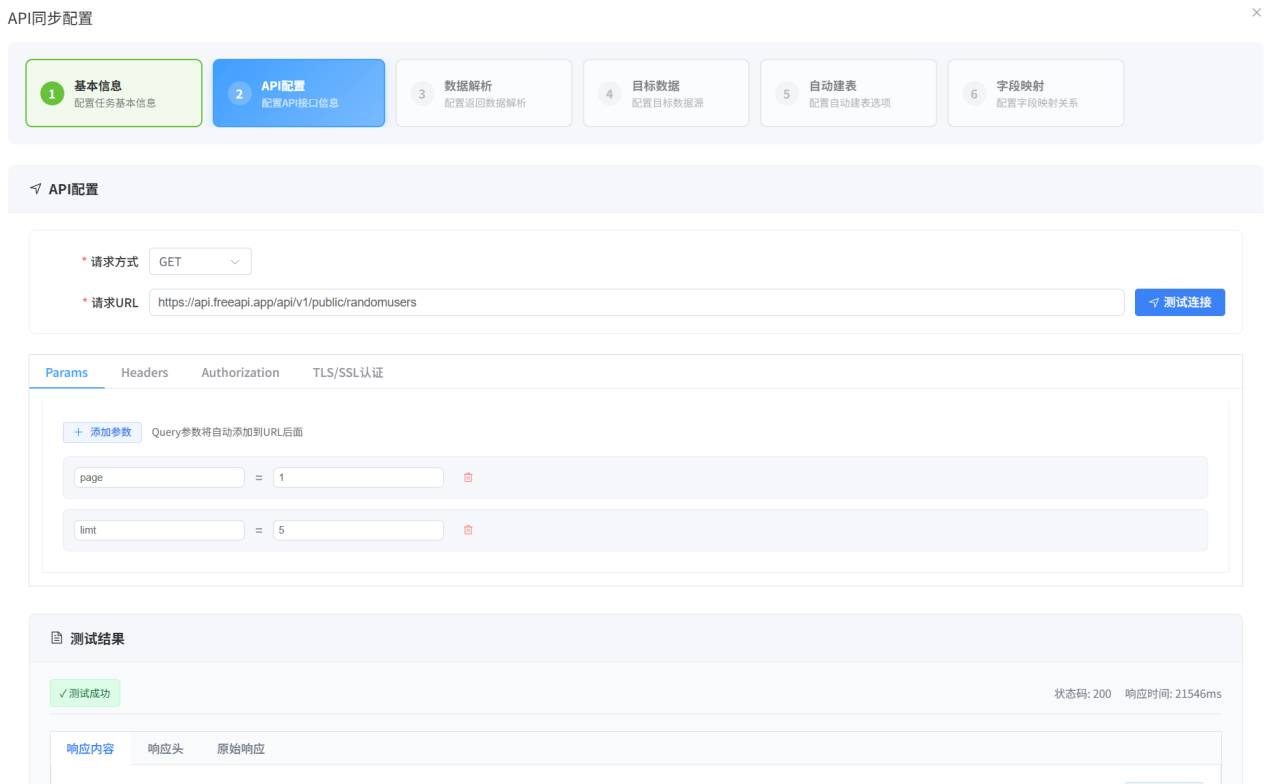Click the page value field containing 1
The width and height of the screenshot is (1267, 784).
(358, 478)
